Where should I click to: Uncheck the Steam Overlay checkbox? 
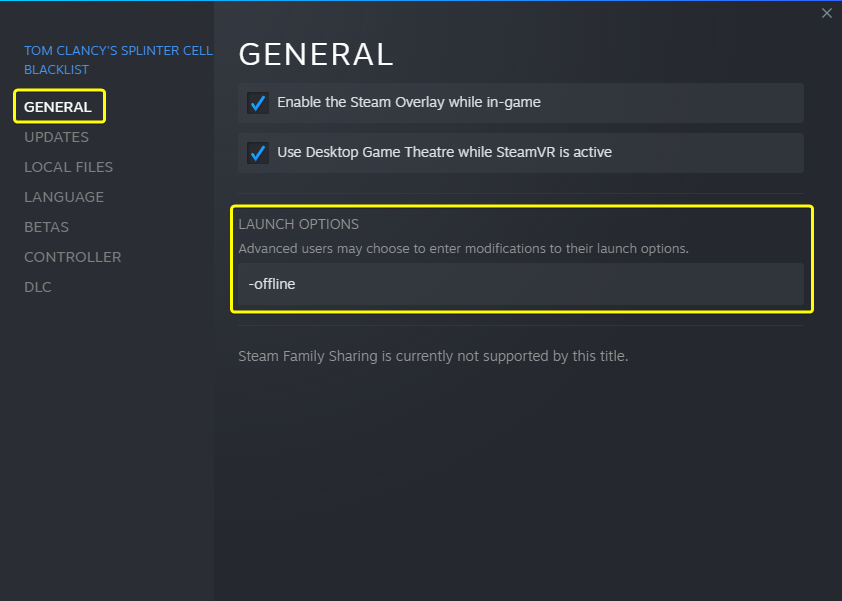pos(258,103)
